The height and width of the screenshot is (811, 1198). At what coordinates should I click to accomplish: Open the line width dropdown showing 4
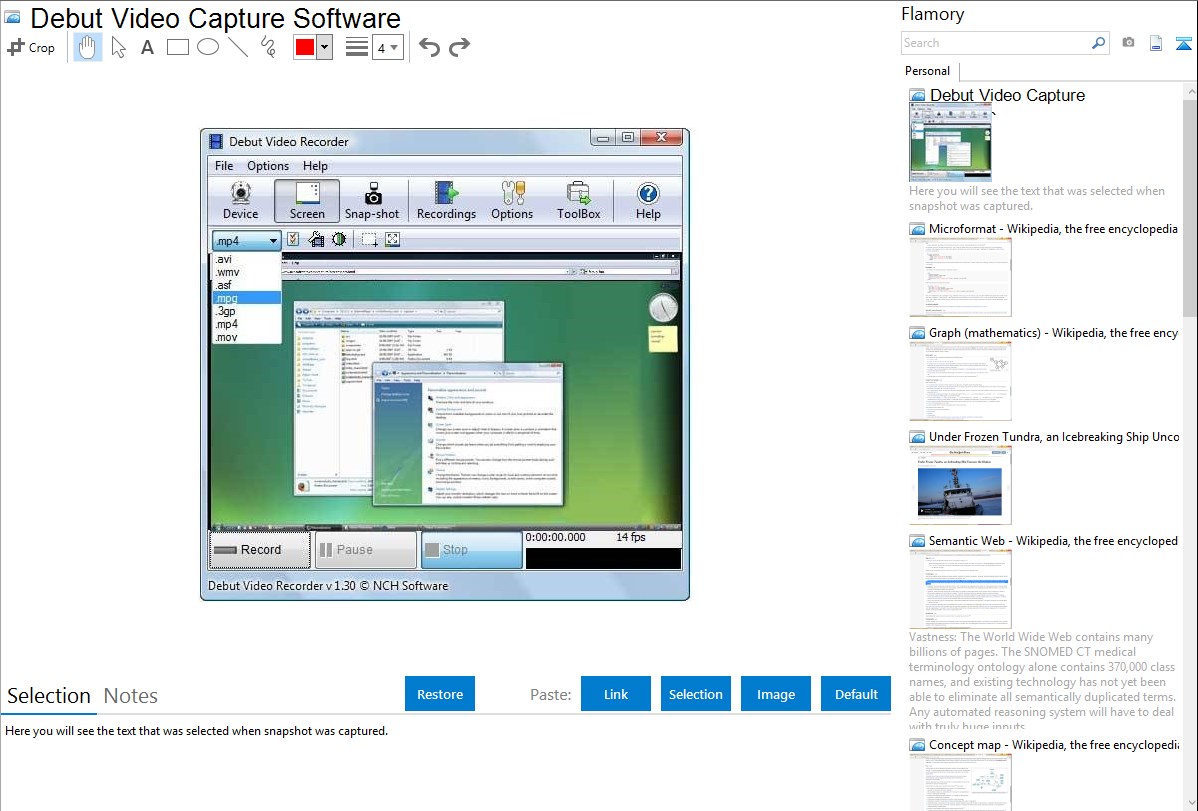387,48
